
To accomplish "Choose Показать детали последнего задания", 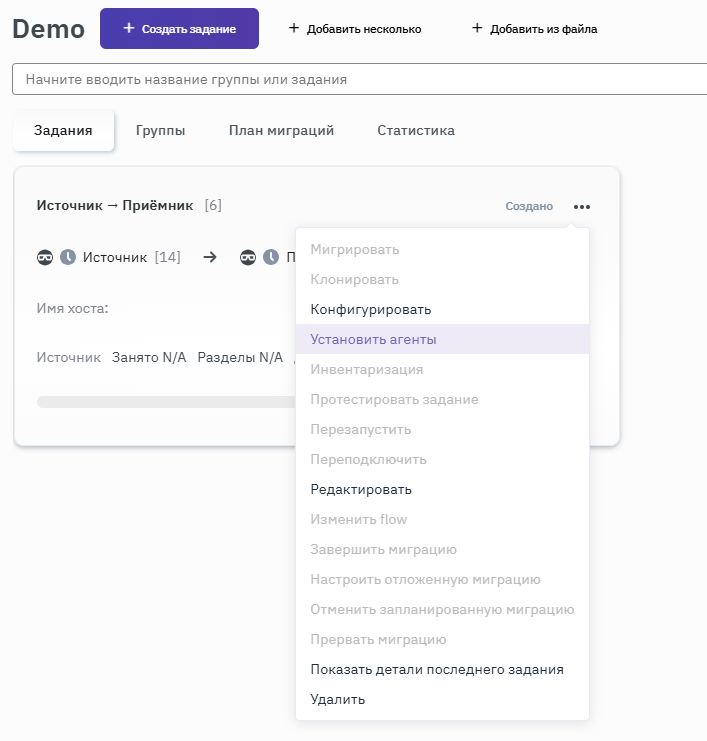I will (437, 670).
